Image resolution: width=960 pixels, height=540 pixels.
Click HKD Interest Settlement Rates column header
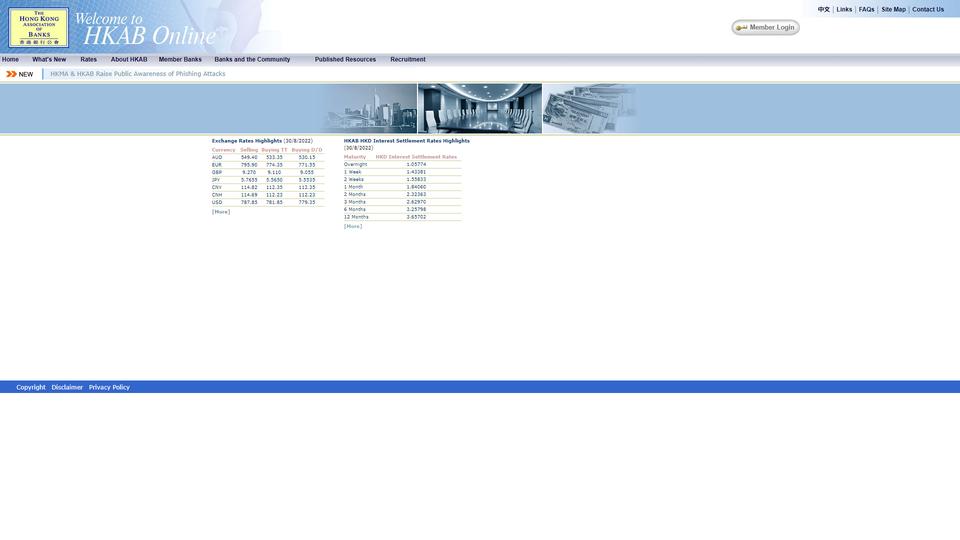tap(416, 157)
